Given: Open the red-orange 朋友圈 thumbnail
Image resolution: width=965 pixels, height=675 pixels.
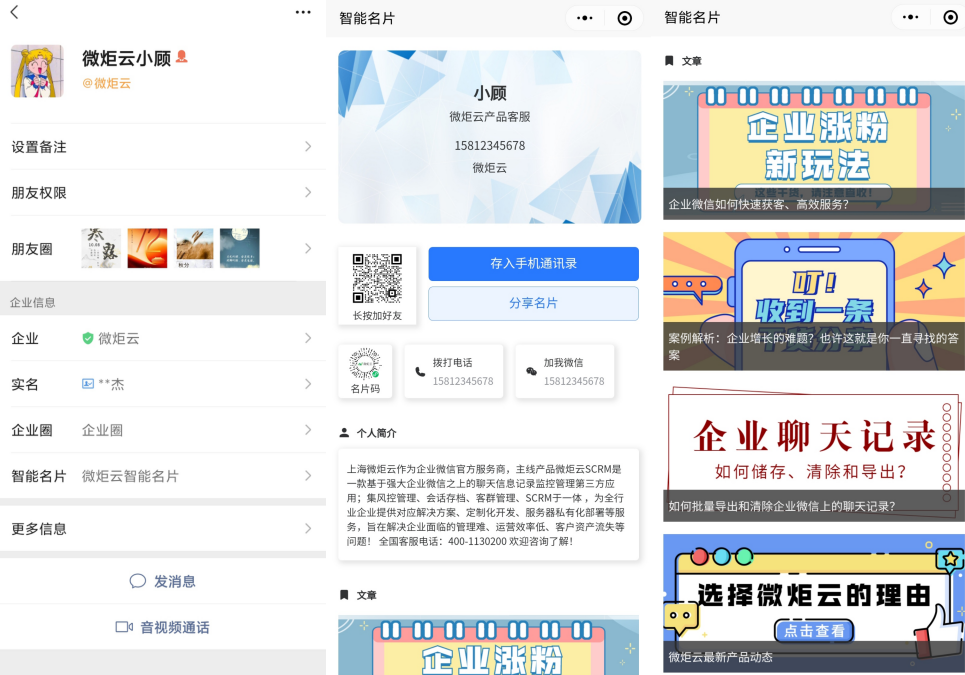Looking at the screenshot, I should pyautogui.click(x=147, y=248).
